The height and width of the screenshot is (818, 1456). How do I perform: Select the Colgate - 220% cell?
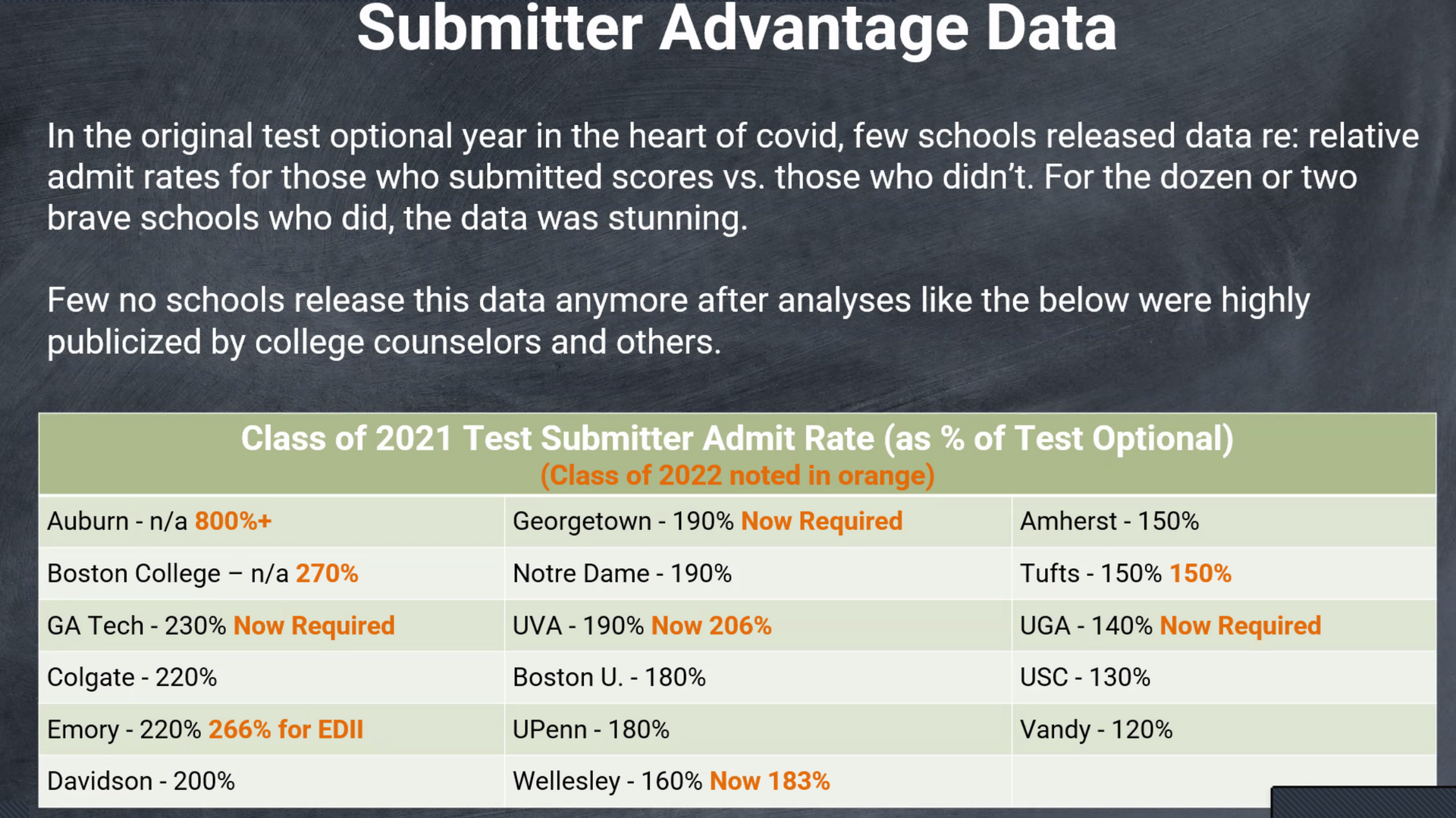pos(132,678)
